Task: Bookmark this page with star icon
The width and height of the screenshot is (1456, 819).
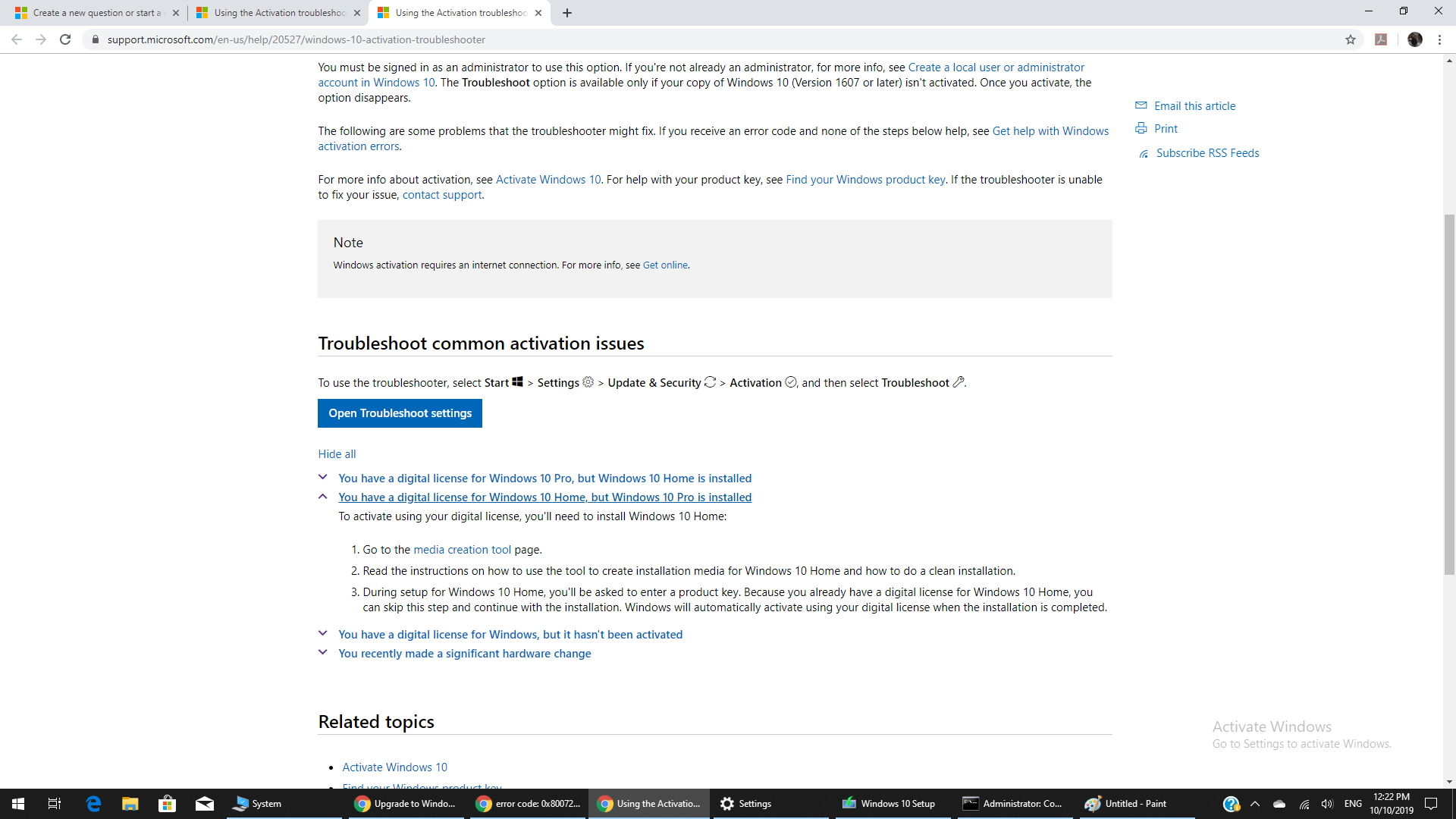Action: [1351, 39]
